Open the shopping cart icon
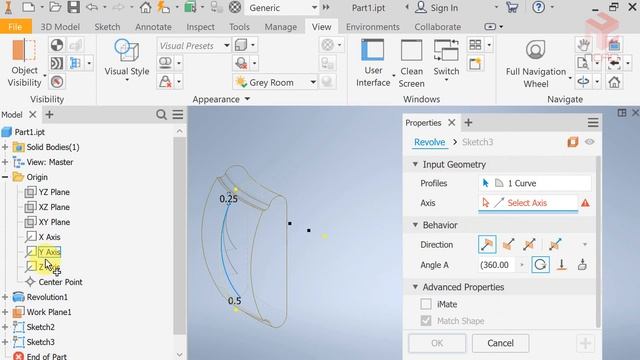 click(512, 7)
